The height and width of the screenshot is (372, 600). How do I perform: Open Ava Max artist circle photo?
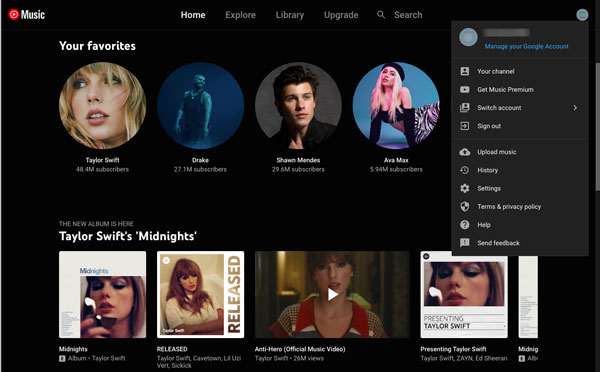pyautogui.click(x=396, y=106)
